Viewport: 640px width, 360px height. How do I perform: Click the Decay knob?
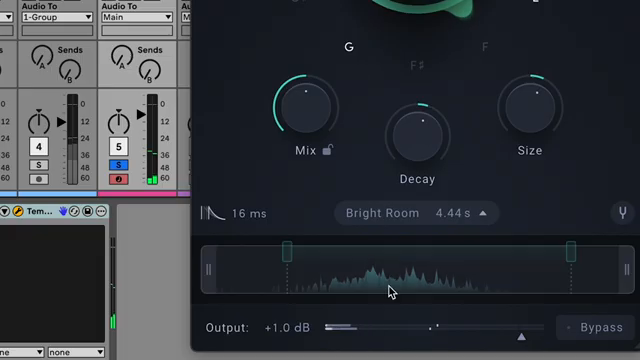pos(418,137)
